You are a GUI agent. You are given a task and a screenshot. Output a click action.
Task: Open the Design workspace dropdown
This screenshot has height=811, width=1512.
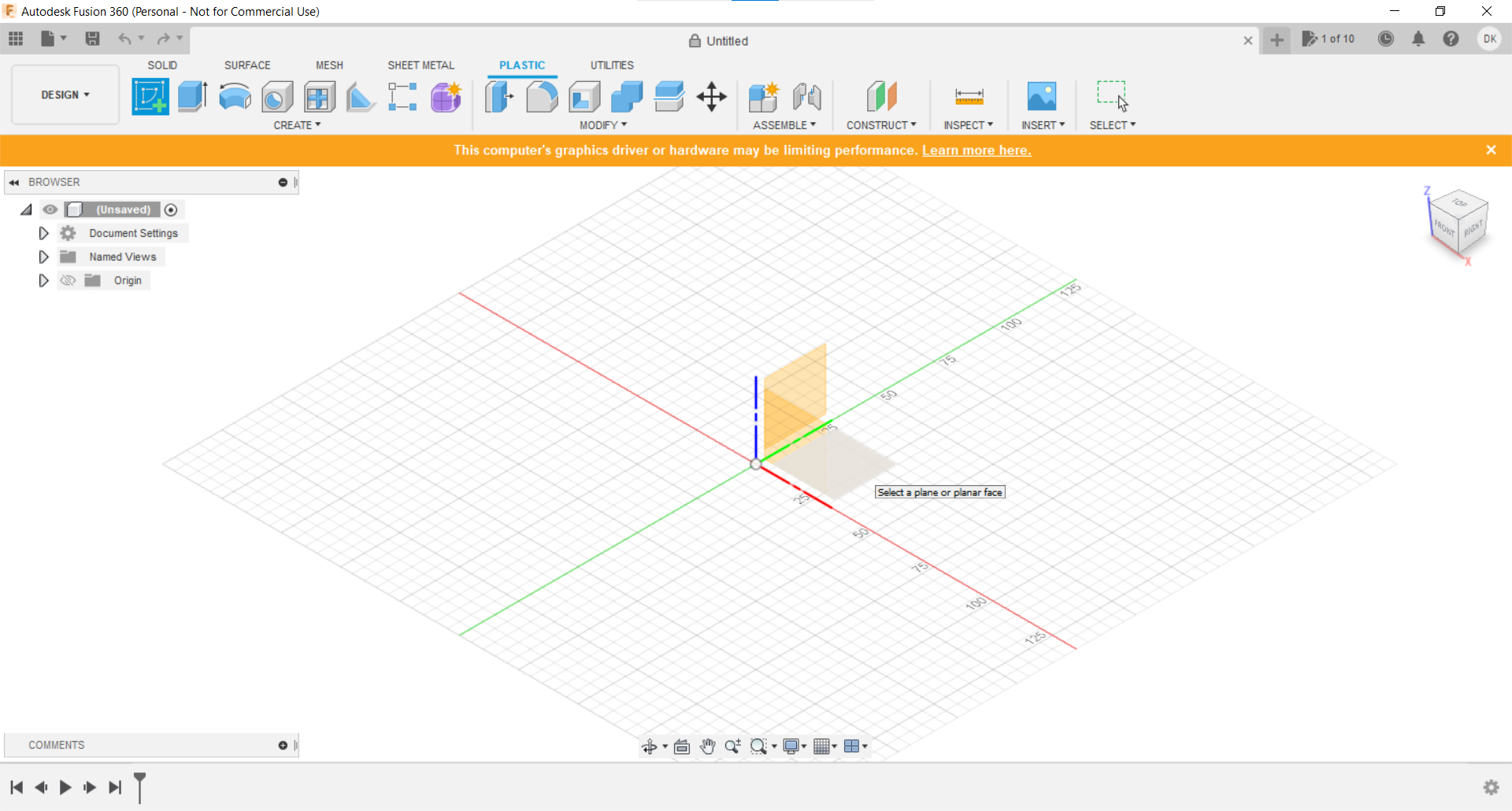click(65, 94)
